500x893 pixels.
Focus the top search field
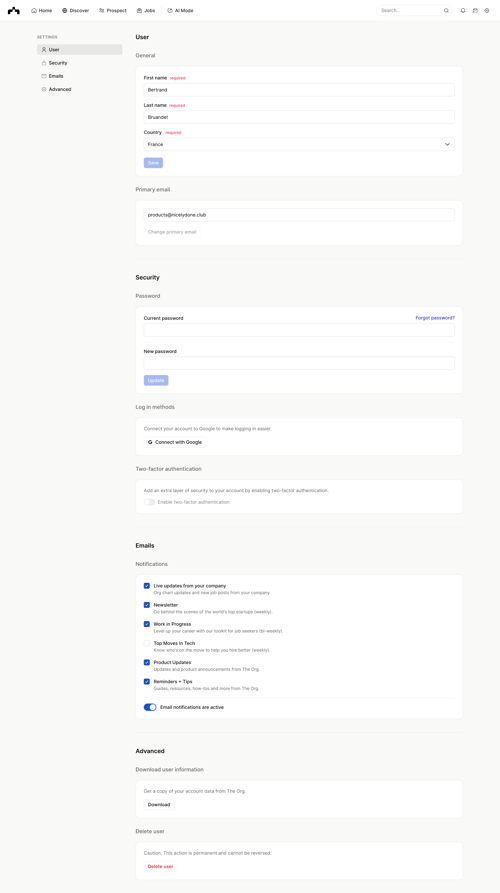pyautogui.click(x=414, y=10)
